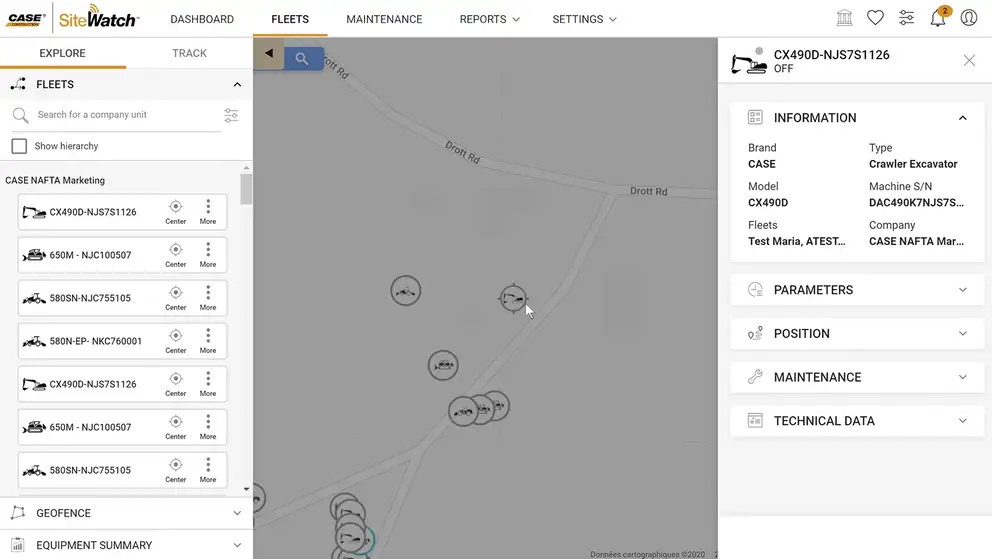Collapse side panel with black arrow

tap(269, 54)
